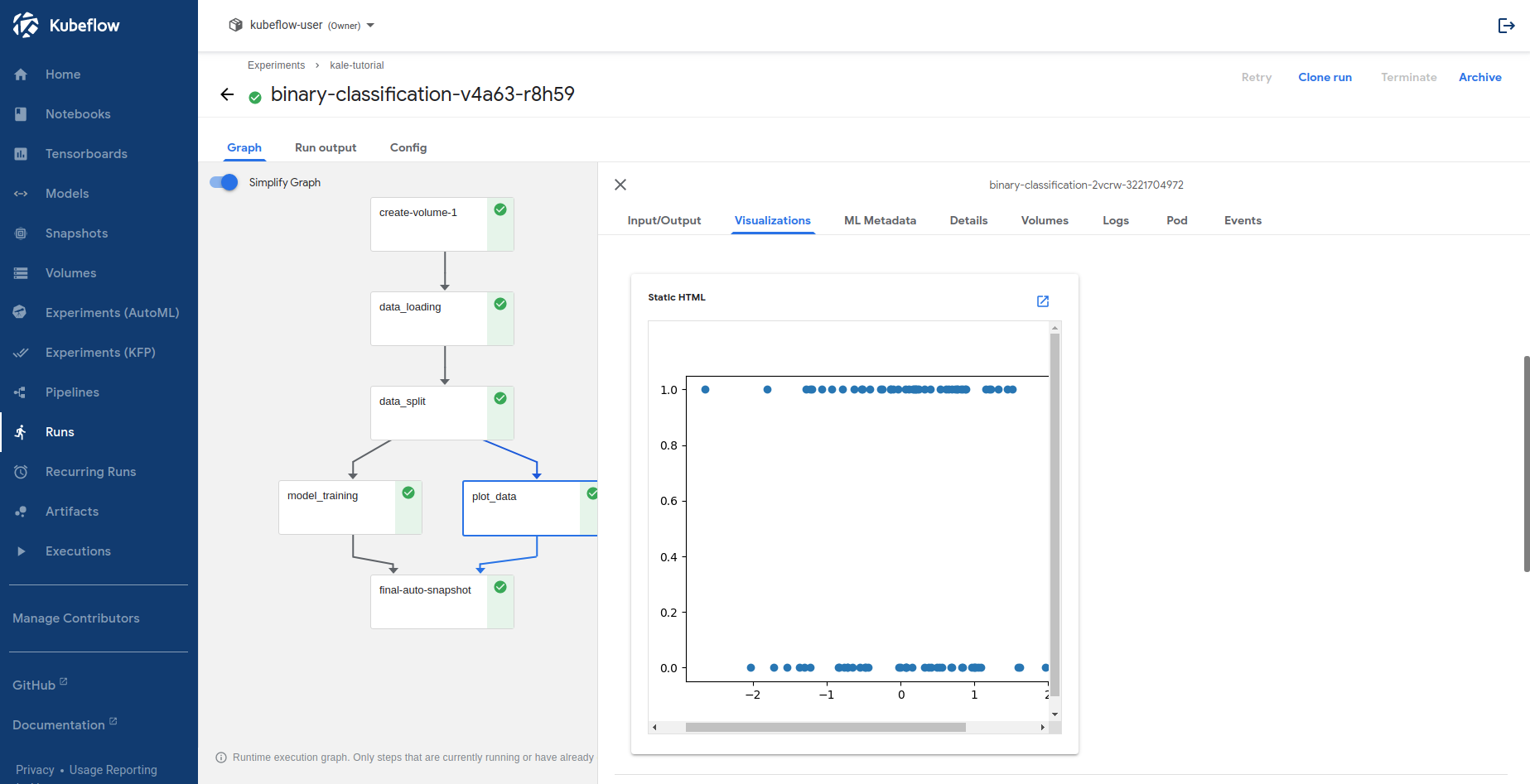The height and width of the screenshot is (784, 1530).
Task: Go to Recurring Runs in sidebar
Action: [x=90, y=472]
